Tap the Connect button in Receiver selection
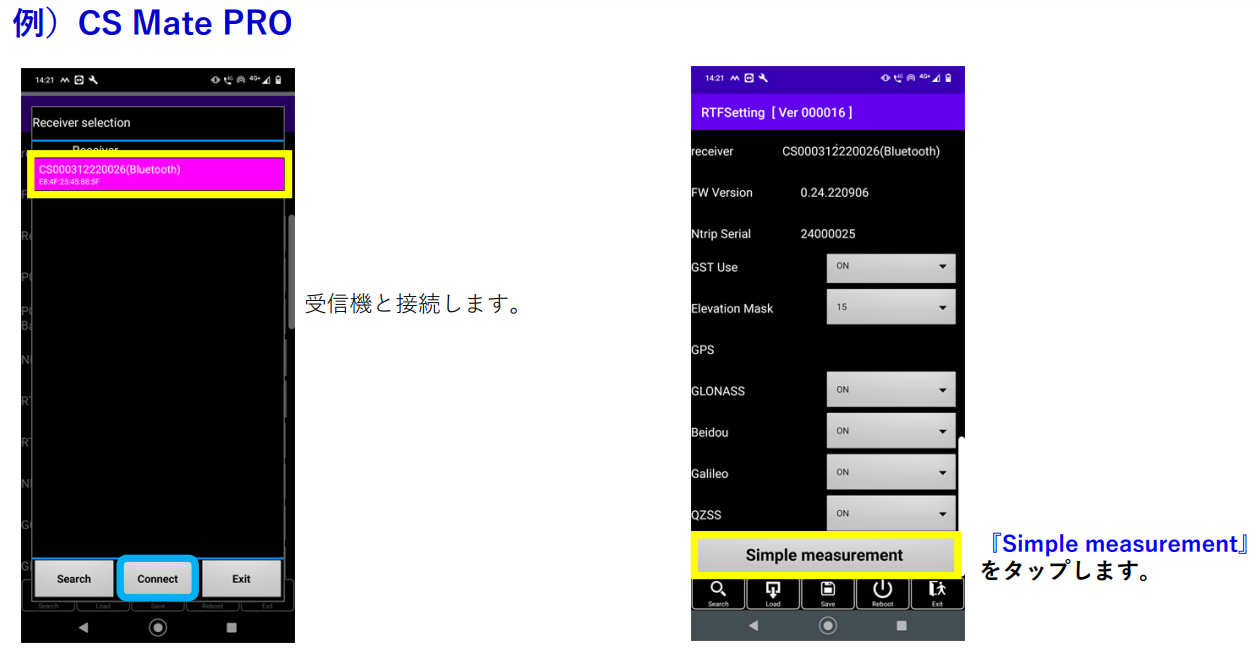The image size is (1259, 656). (x=158, y=578)
